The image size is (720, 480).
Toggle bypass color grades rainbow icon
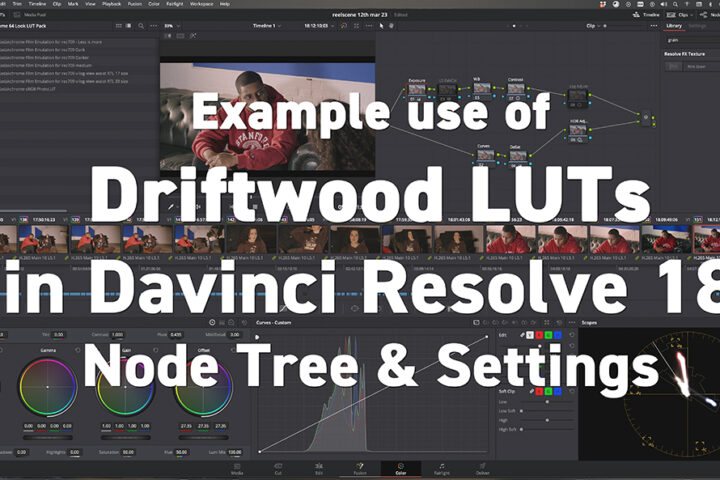[344, 26]
